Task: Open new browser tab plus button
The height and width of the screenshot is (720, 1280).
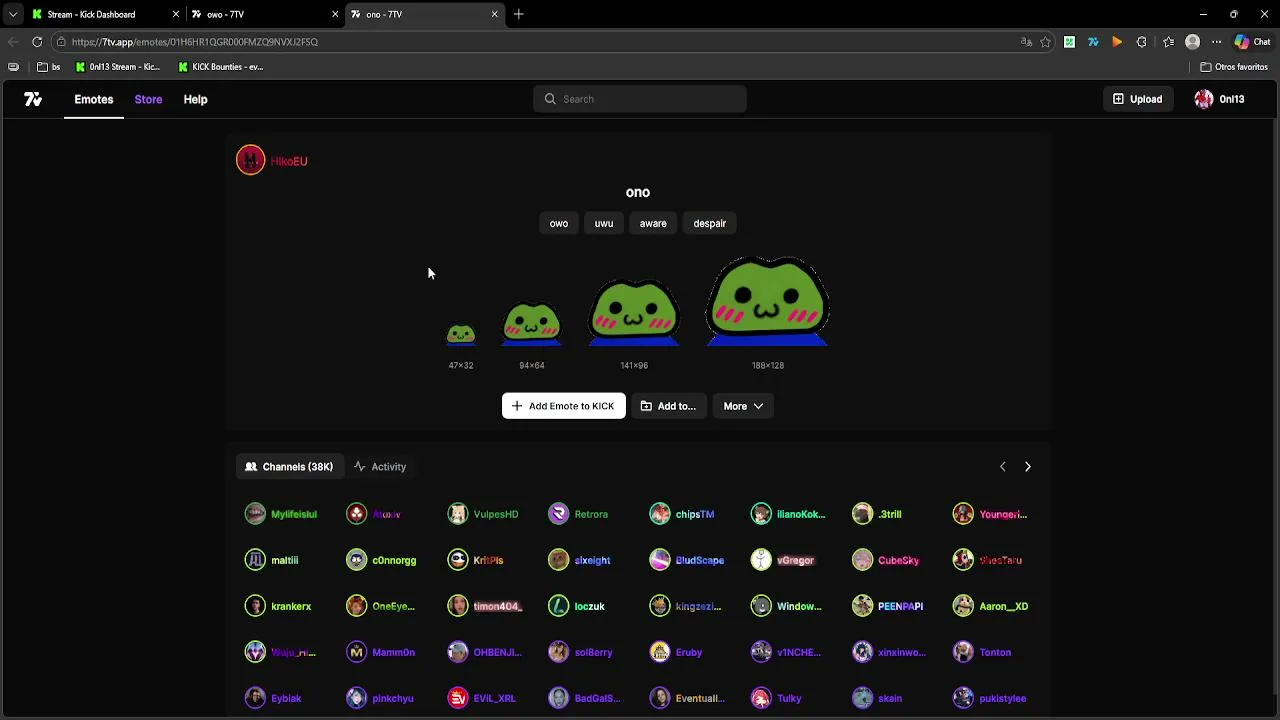Action: click(x=518, y=14)
